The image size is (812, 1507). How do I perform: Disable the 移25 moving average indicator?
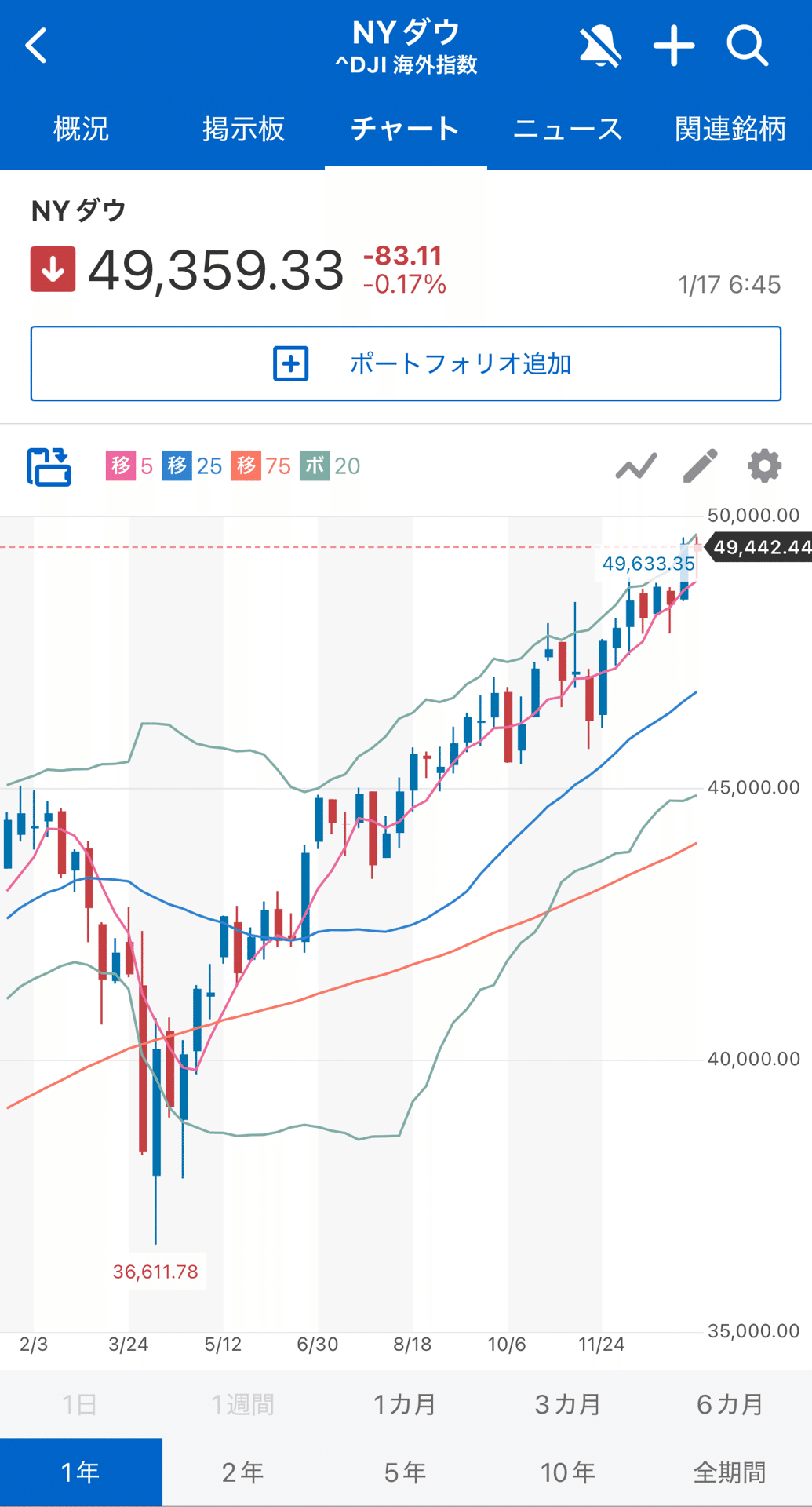pyautogui.click(x=191, y=465)
